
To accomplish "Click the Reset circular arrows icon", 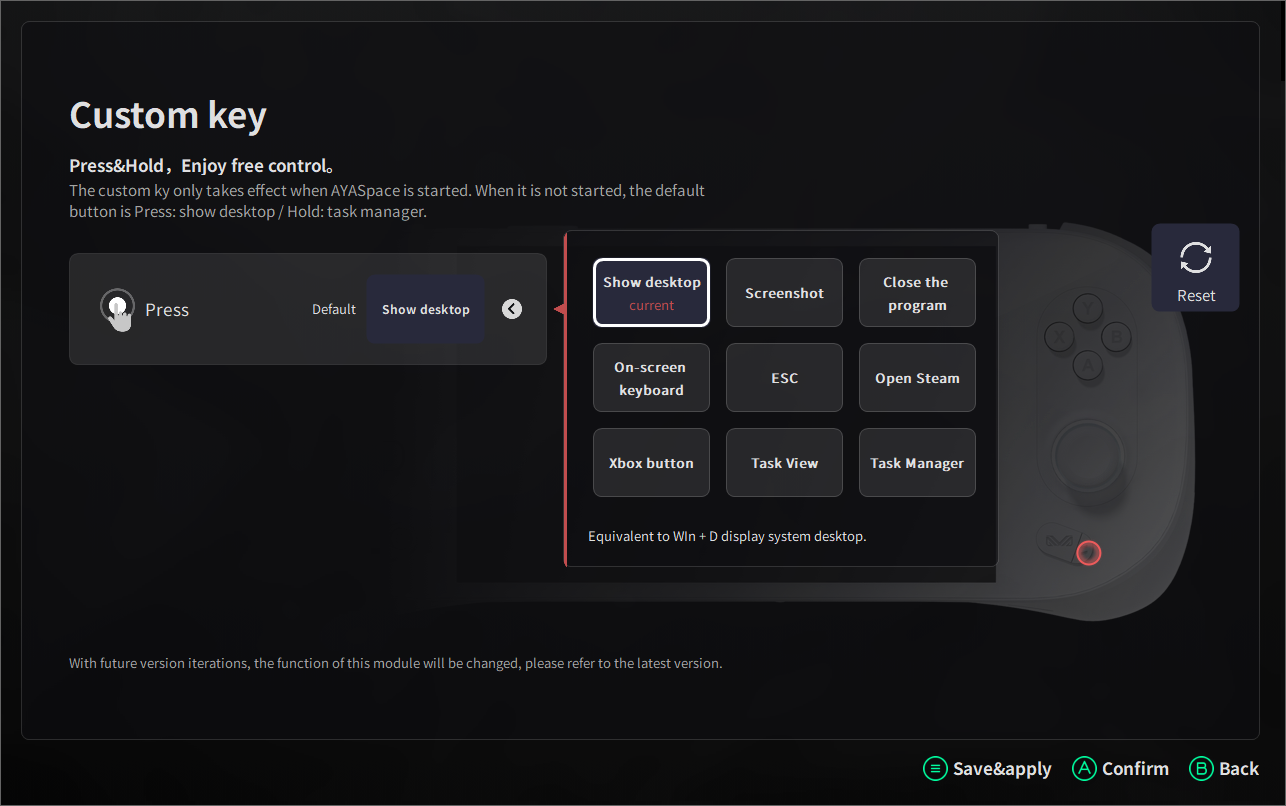I will pyautogui.click(x=1195, y=258).
